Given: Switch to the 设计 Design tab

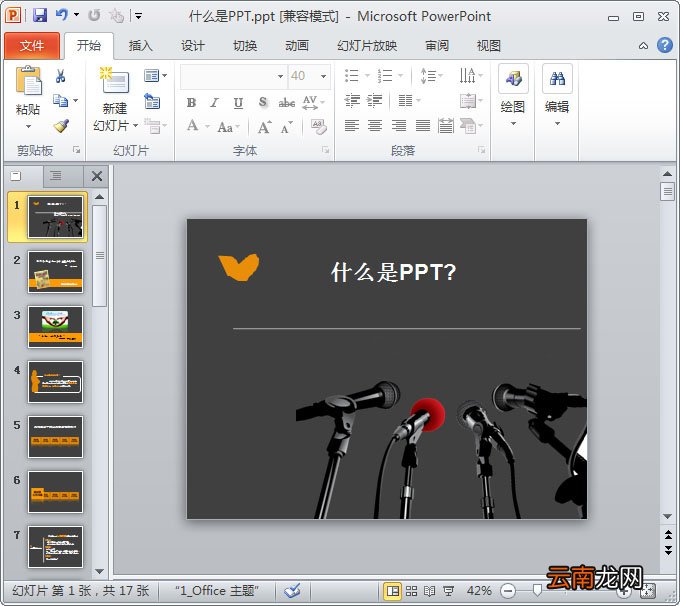Looking at the screenshot, I should tap(193, 46).
